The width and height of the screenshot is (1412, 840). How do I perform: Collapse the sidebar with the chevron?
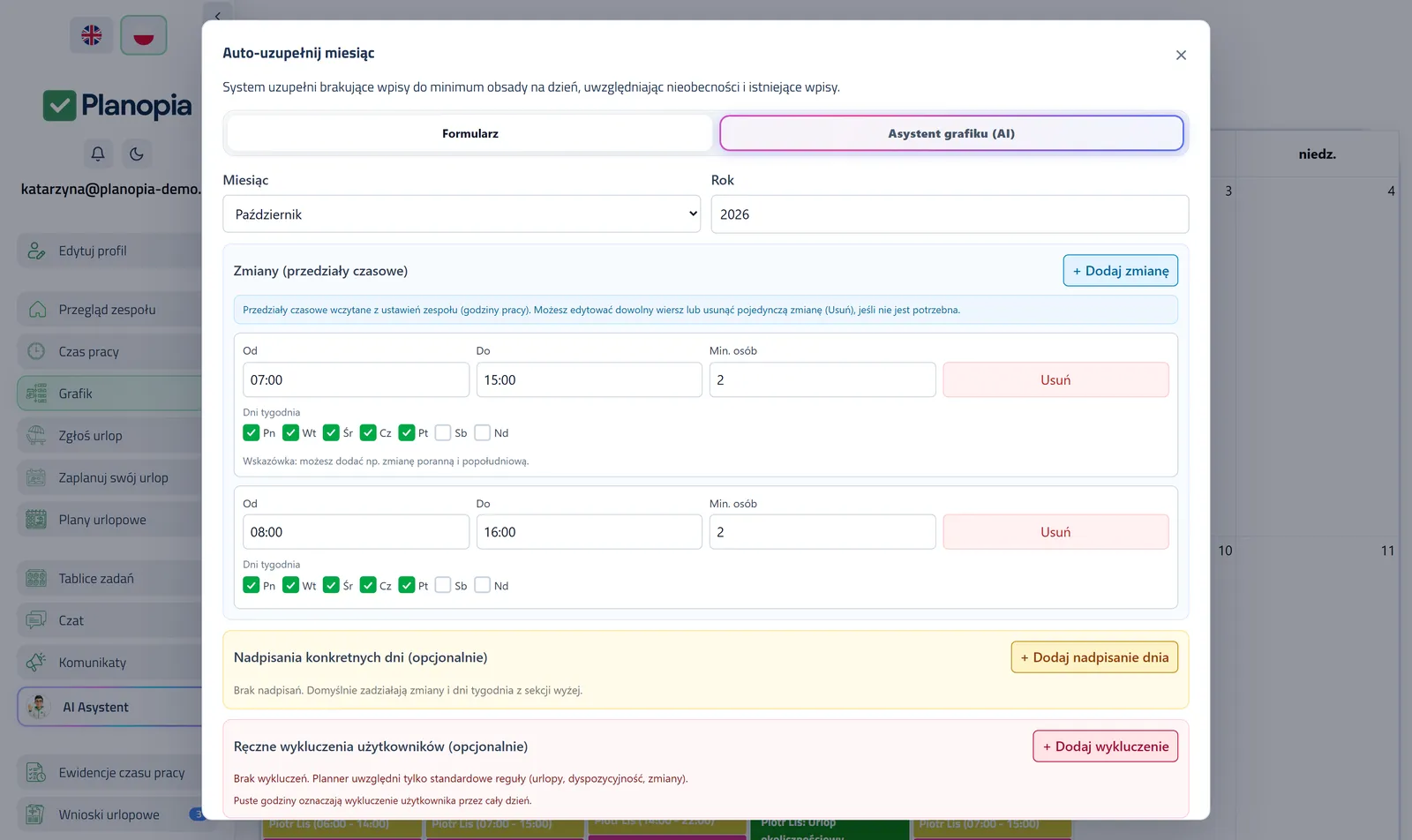click(x=217, y=15)
